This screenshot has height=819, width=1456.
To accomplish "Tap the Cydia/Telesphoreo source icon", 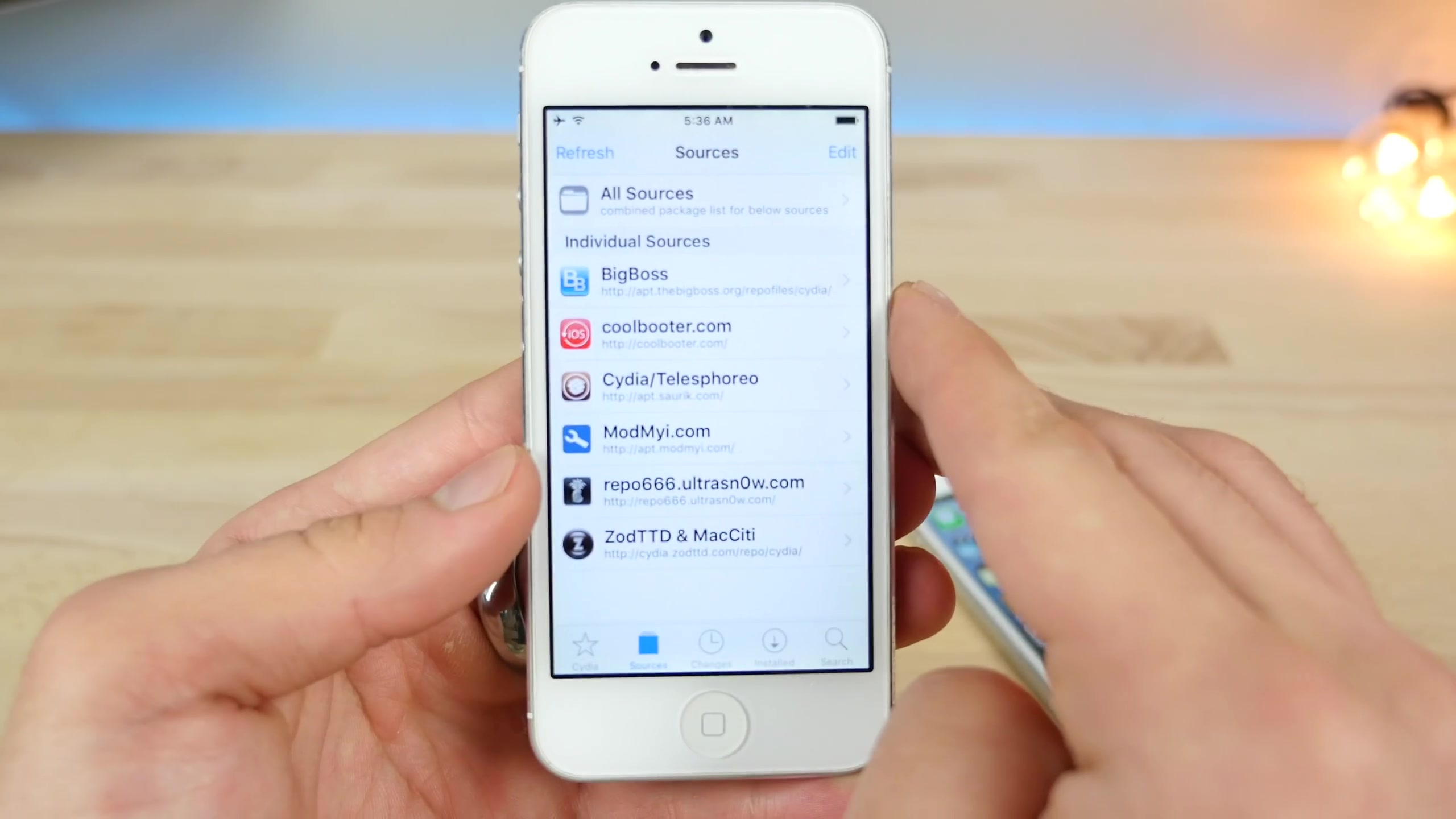I will tap(575, 385).
